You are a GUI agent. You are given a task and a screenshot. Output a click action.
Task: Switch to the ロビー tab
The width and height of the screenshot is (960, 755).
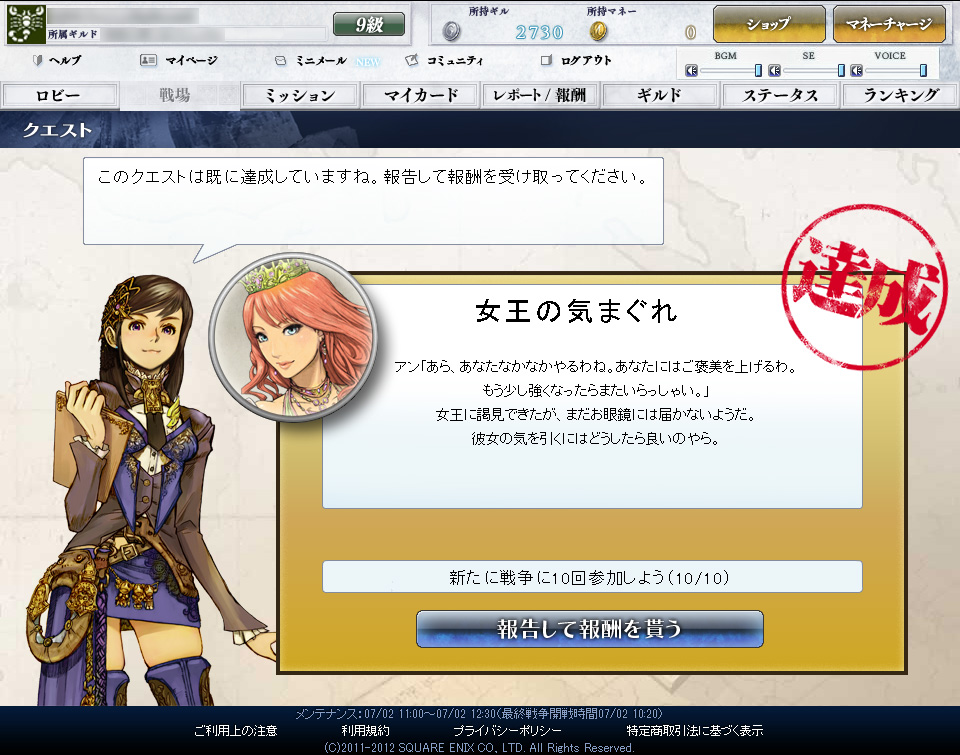(60, 96)
